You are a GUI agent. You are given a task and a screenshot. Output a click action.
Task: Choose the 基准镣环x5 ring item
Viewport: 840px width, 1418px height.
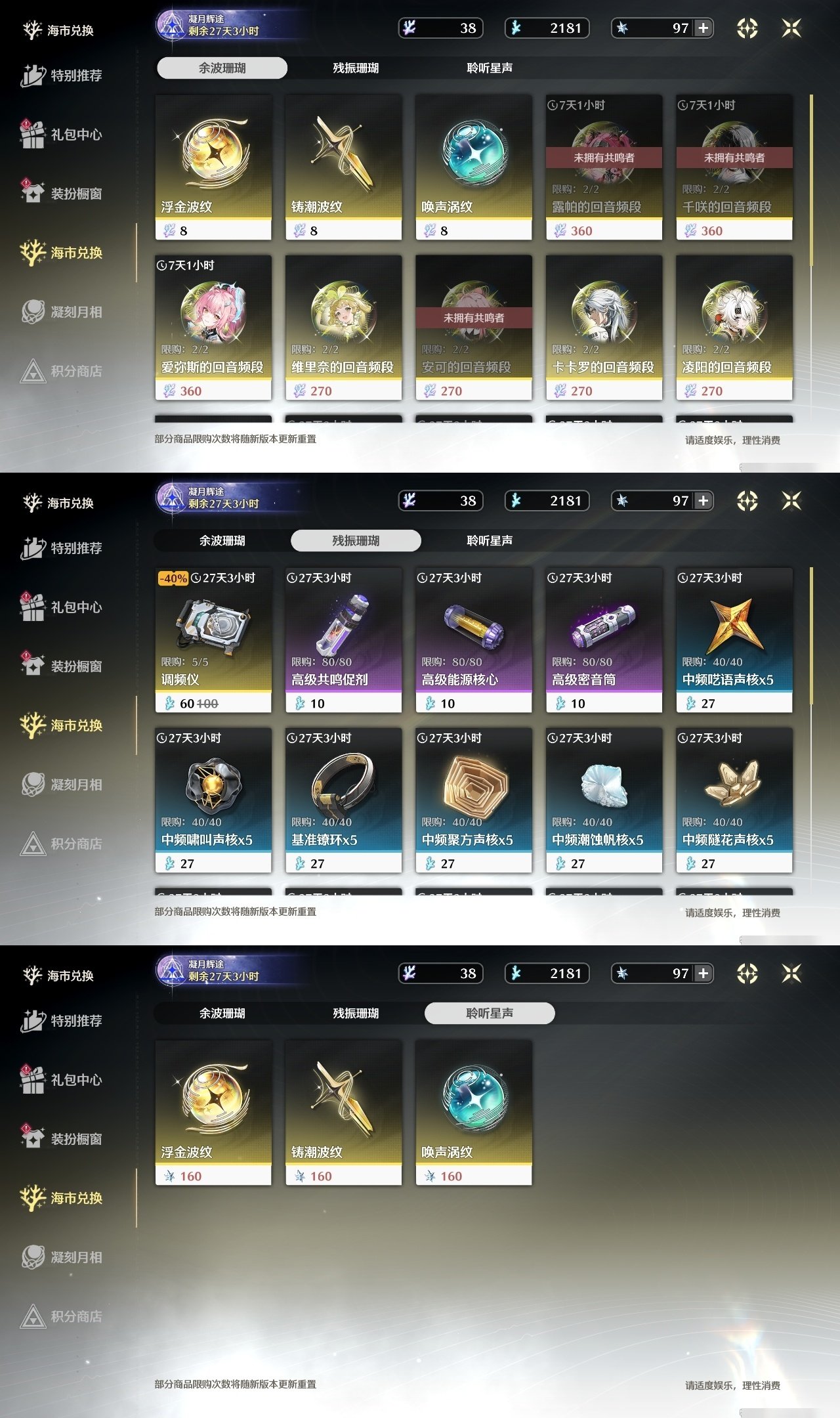click(x=343, y=800)
